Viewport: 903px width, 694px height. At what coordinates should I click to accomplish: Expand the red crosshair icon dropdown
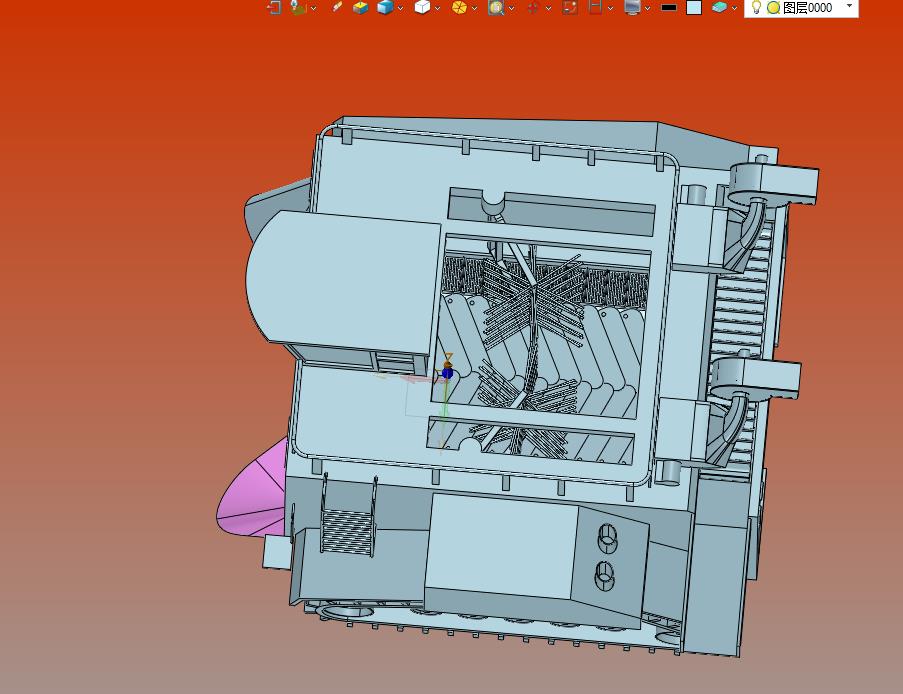click(x=548, y=8)
